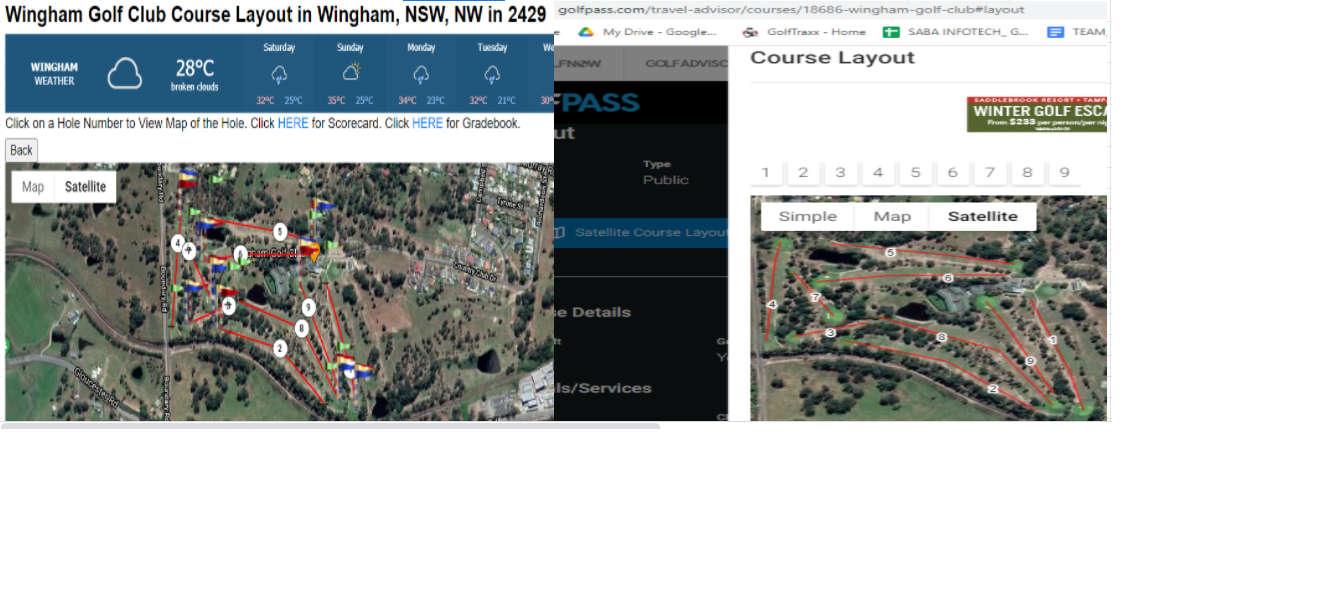Screen dimensions: 1332x610
Task: Select hole 5 marker on left map
Action: click(280, 231)
